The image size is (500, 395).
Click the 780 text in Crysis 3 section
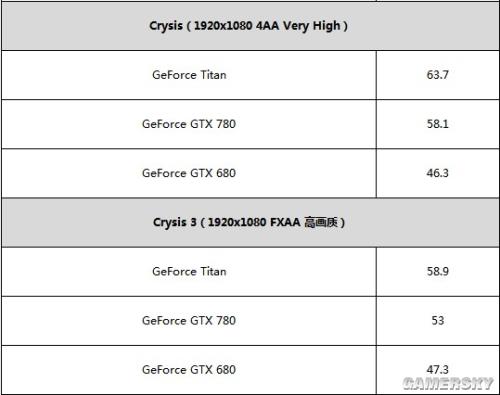226,321
